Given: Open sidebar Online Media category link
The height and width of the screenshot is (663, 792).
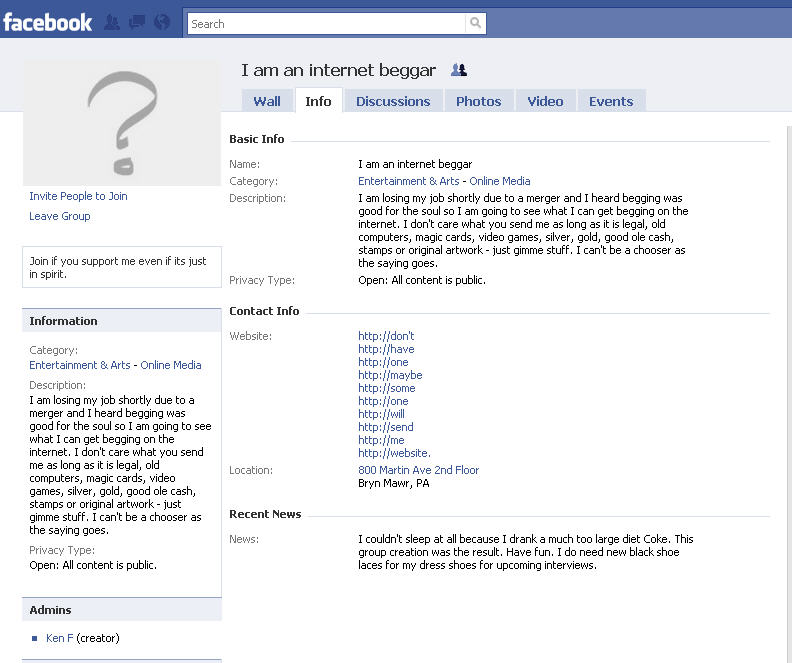Looking at the screenshot, I should [x=171, y=365].
